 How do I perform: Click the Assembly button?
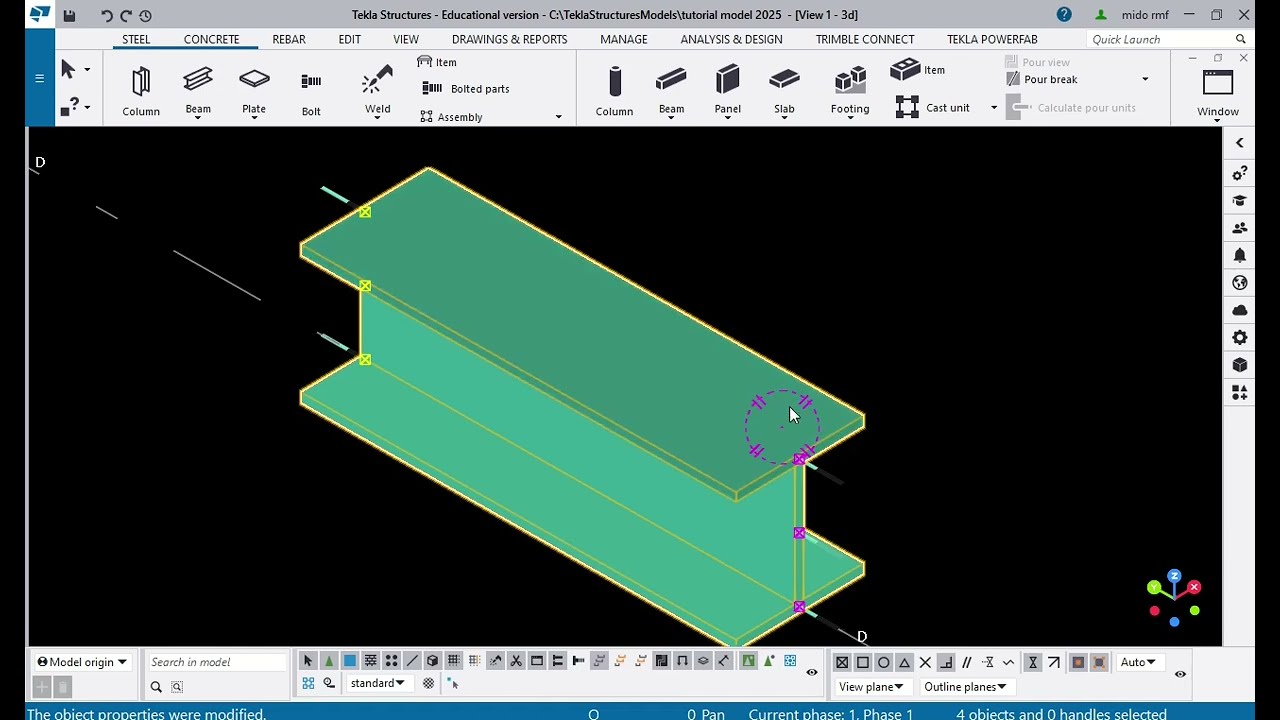pyautogui.click(x=451, y=117)
